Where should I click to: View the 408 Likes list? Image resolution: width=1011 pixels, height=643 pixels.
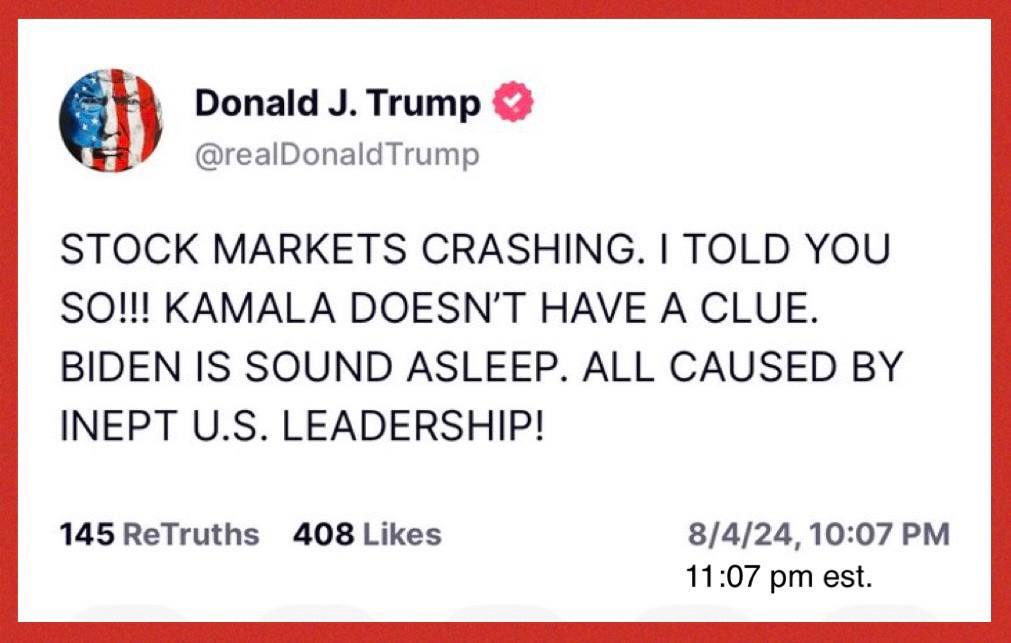coord(367,535)
